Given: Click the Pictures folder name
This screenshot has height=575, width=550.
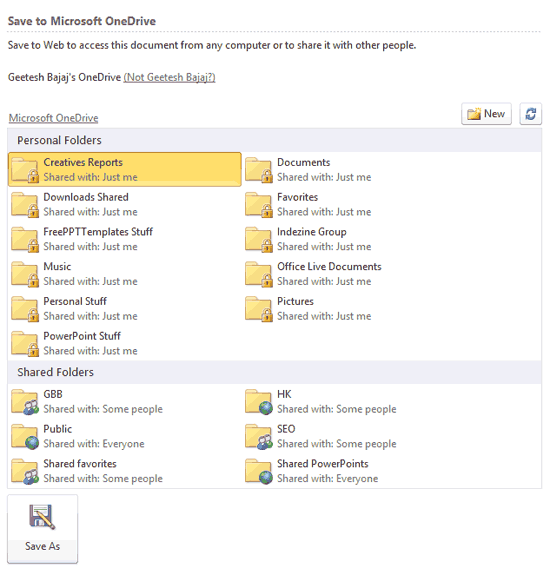Looking at the screenshot, I should (295, 301).
